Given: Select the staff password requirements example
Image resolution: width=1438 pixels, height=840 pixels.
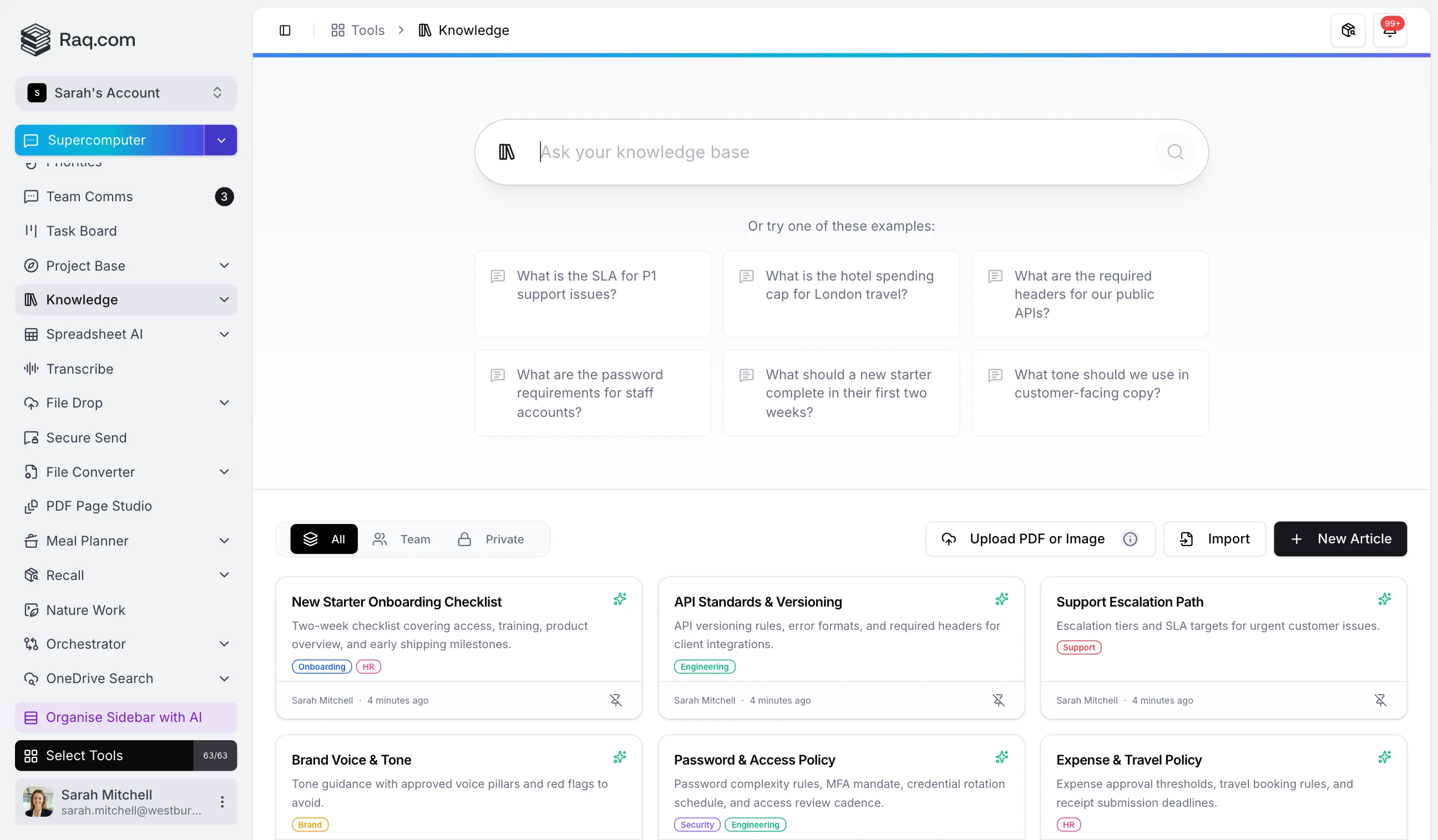Looking at the screenshot, I should [593, 393].
